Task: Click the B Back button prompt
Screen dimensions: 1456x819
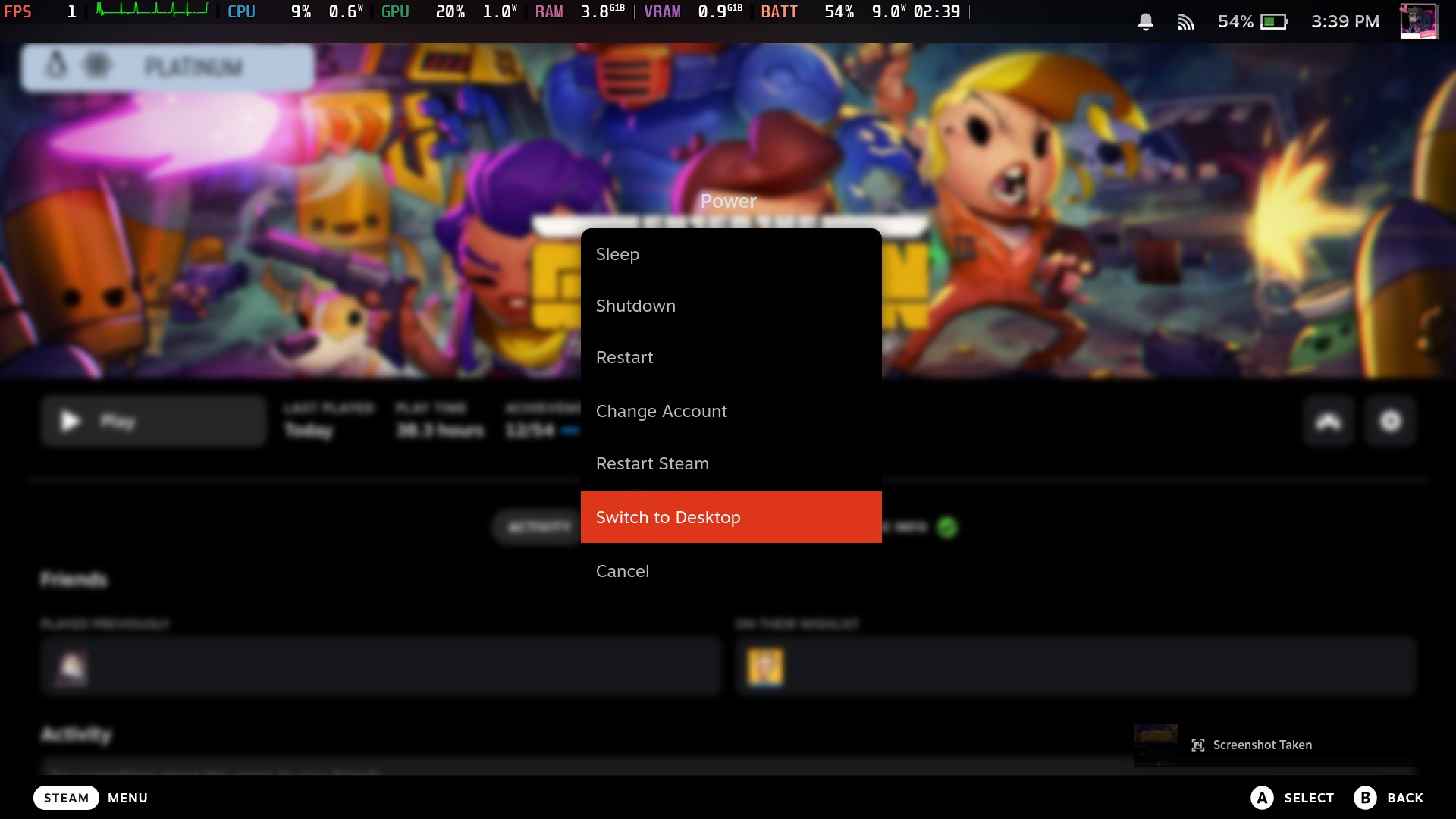Action: coord(1389,798)
